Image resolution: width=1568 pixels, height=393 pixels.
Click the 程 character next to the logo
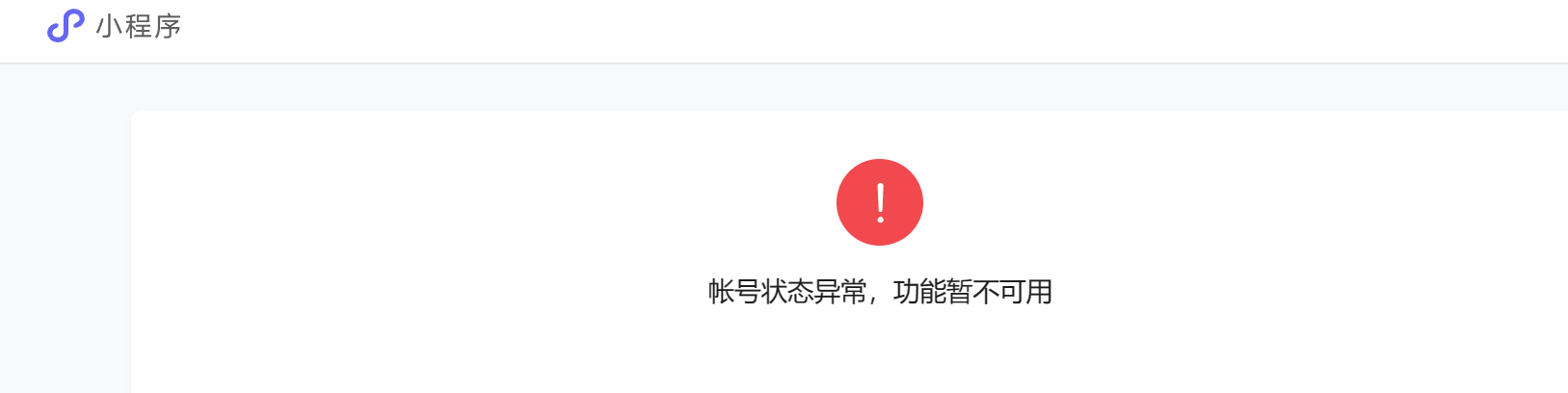tap(139, 26)
